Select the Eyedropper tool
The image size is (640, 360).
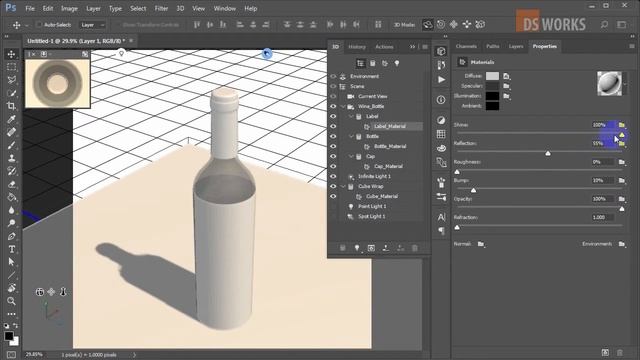[x=11, y=119]
